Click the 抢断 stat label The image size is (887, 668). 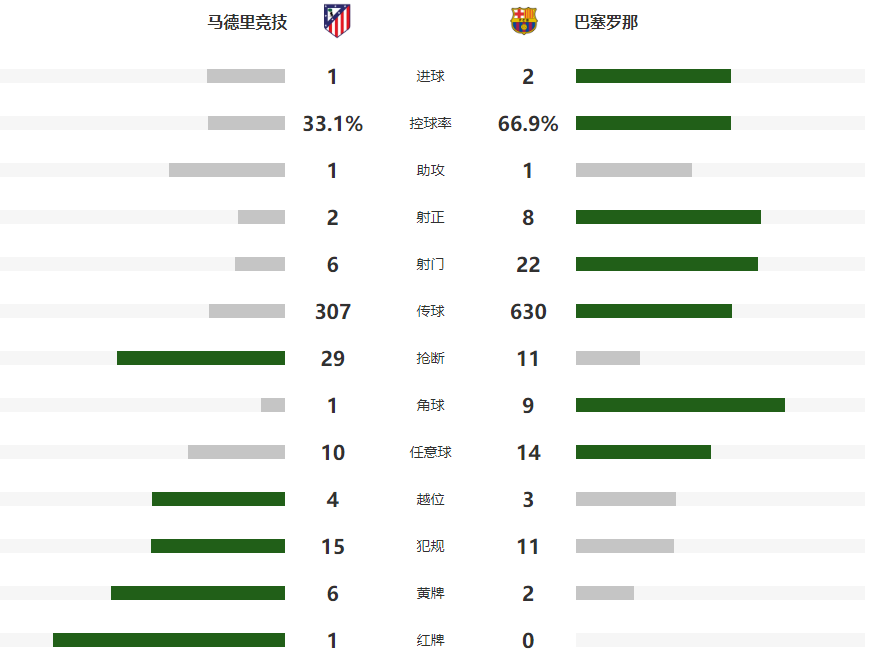coord(430,359)
